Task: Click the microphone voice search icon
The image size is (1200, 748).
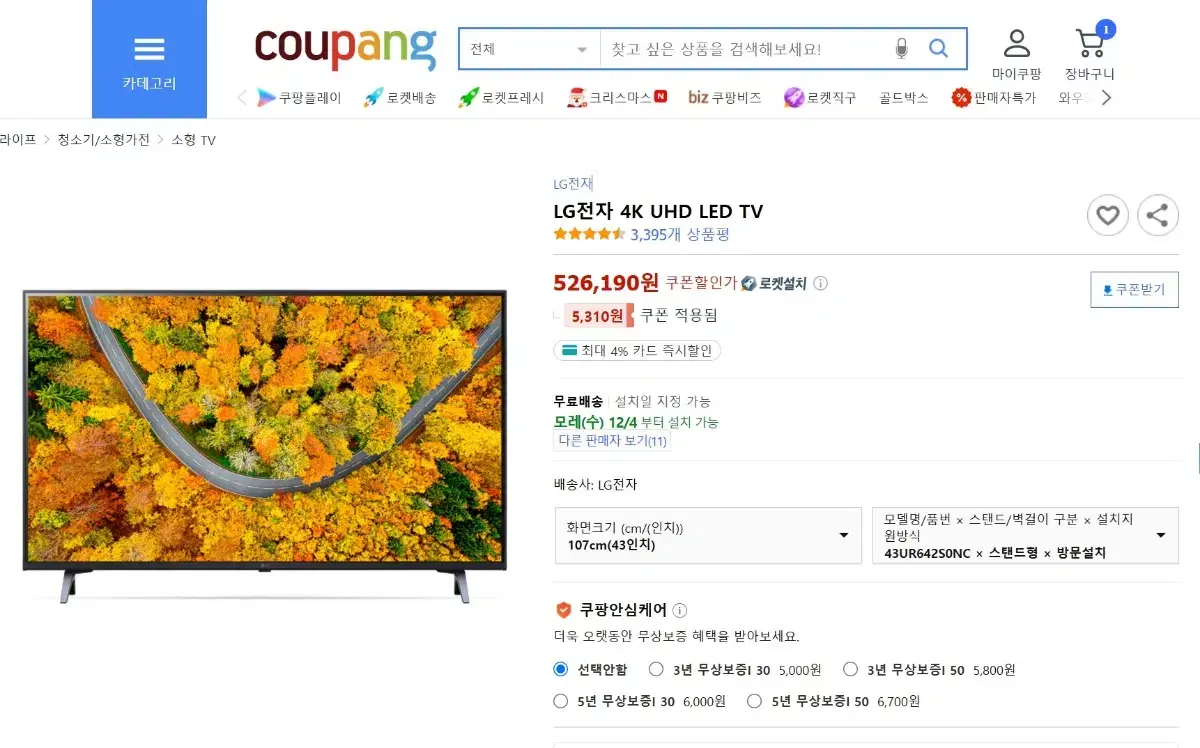Action: pyautogui.click(x=901, y=48)
